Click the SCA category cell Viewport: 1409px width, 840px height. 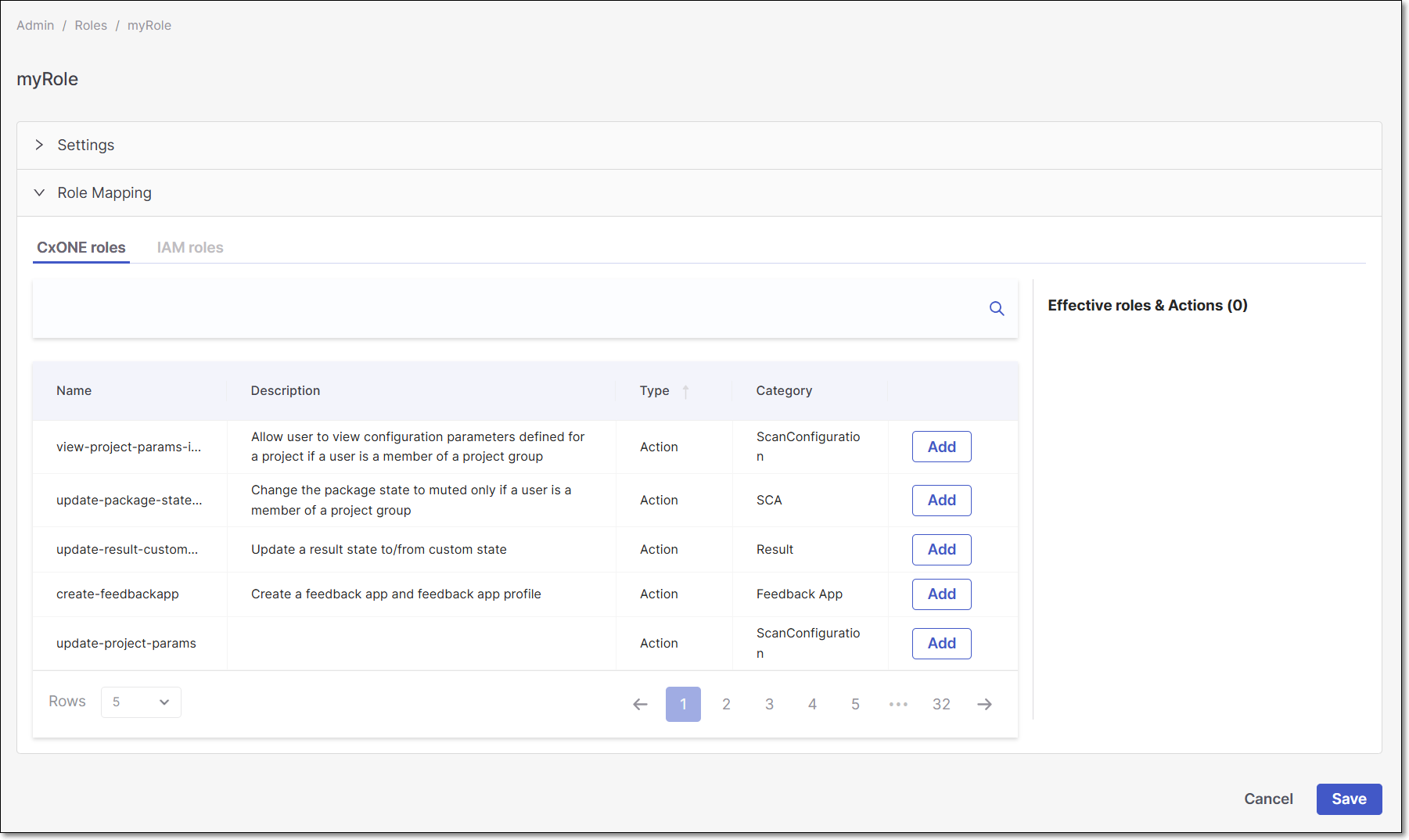point(769,501)
